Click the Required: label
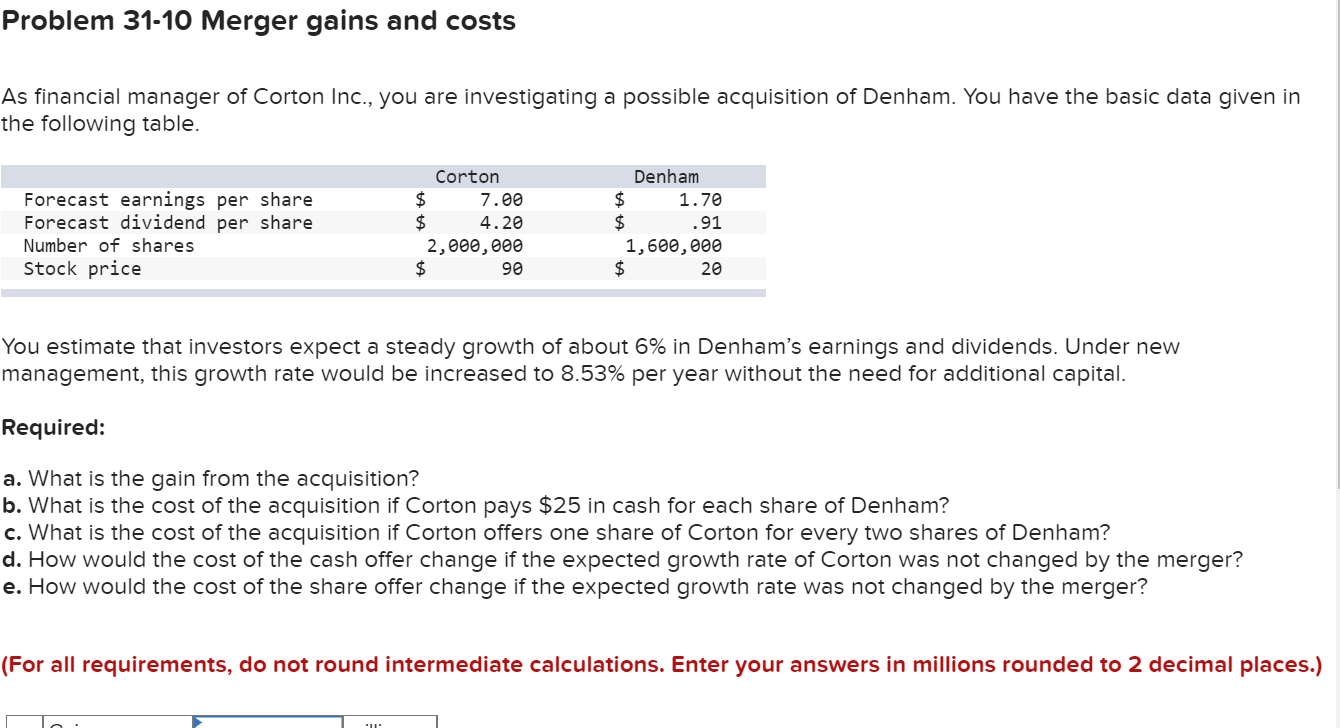 pyautogui.click(x=53, y=428)
